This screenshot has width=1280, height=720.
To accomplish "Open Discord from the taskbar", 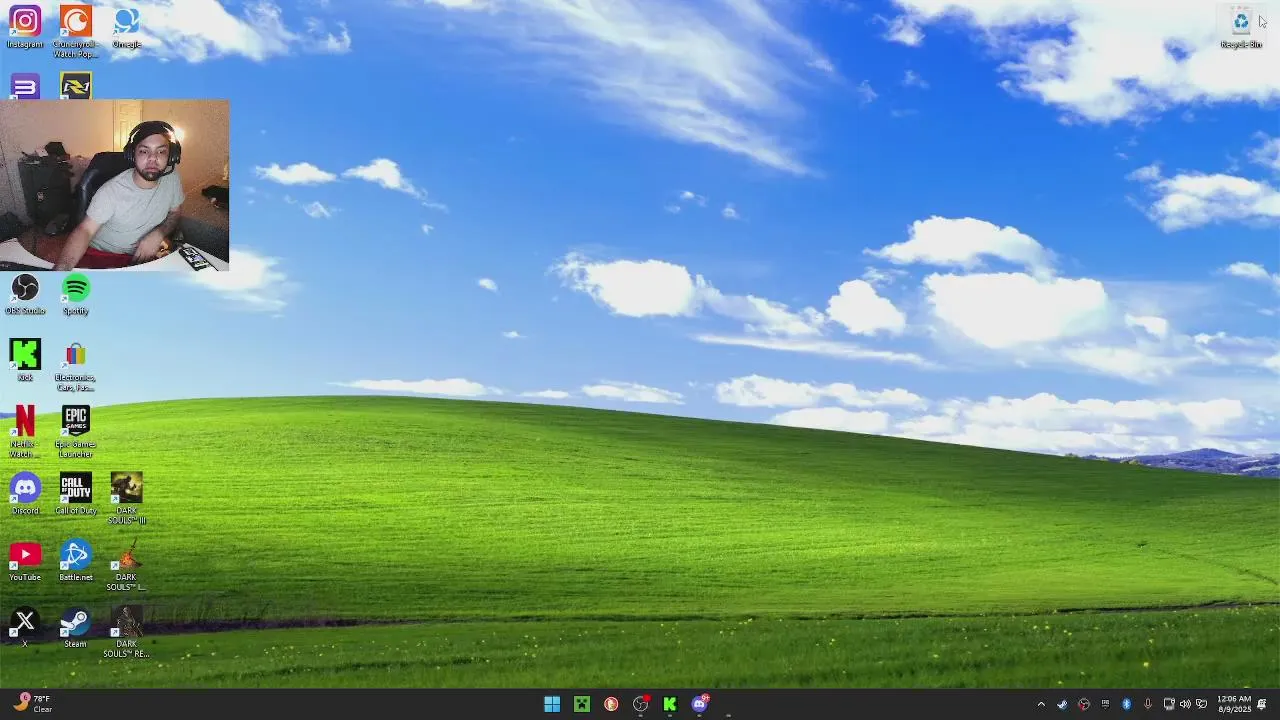I will point(700,704).
